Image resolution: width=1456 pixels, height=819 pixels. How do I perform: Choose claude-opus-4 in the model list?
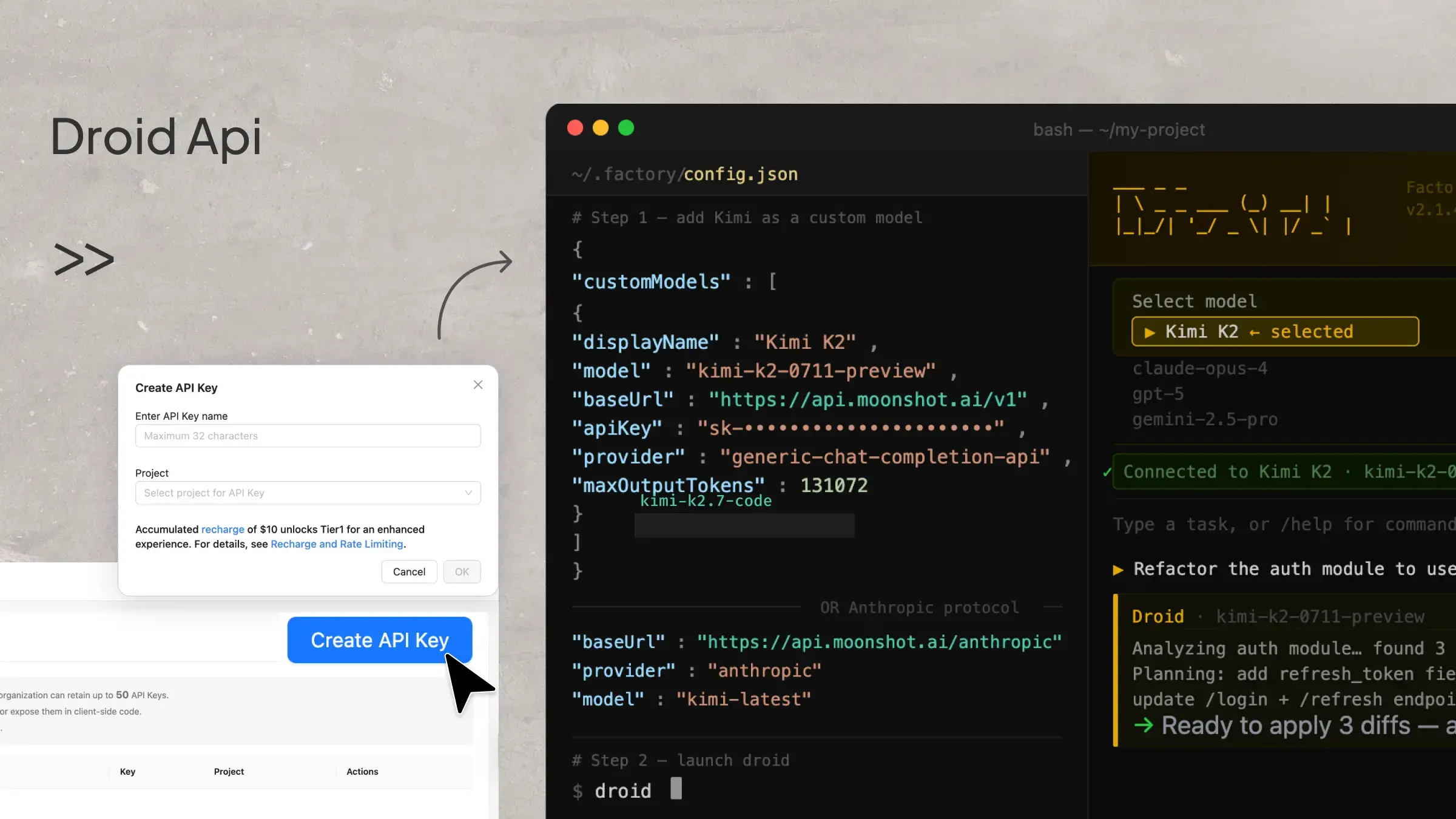tap(1199, 368)
